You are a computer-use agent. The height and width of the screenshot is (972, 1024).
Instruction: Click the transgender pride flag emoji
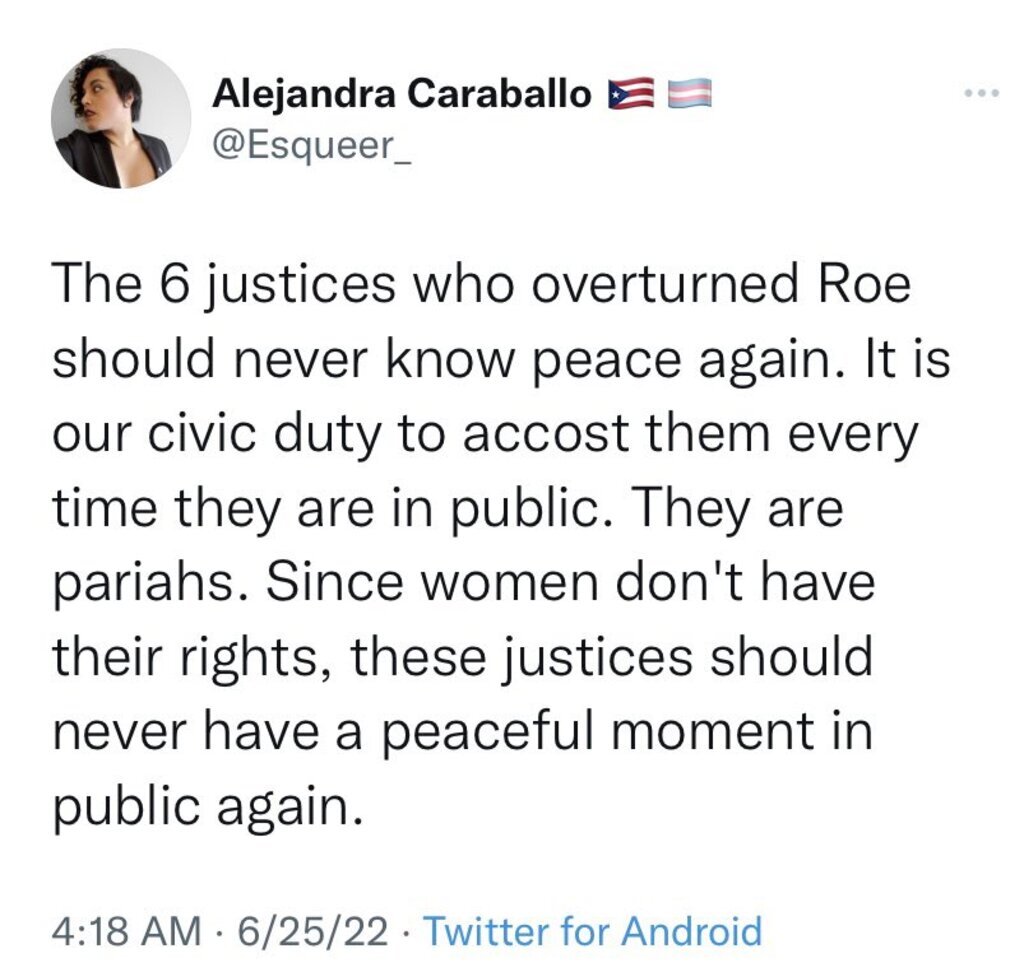pos(690,93)
